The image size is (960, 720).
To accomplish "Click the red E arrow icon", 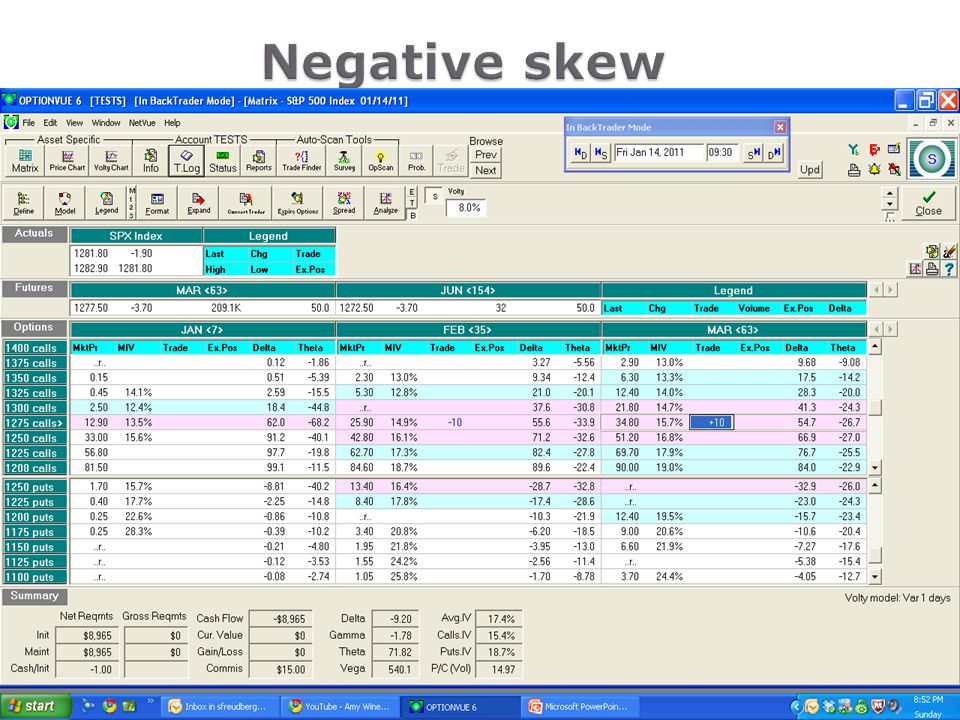I will coord(874,149).
